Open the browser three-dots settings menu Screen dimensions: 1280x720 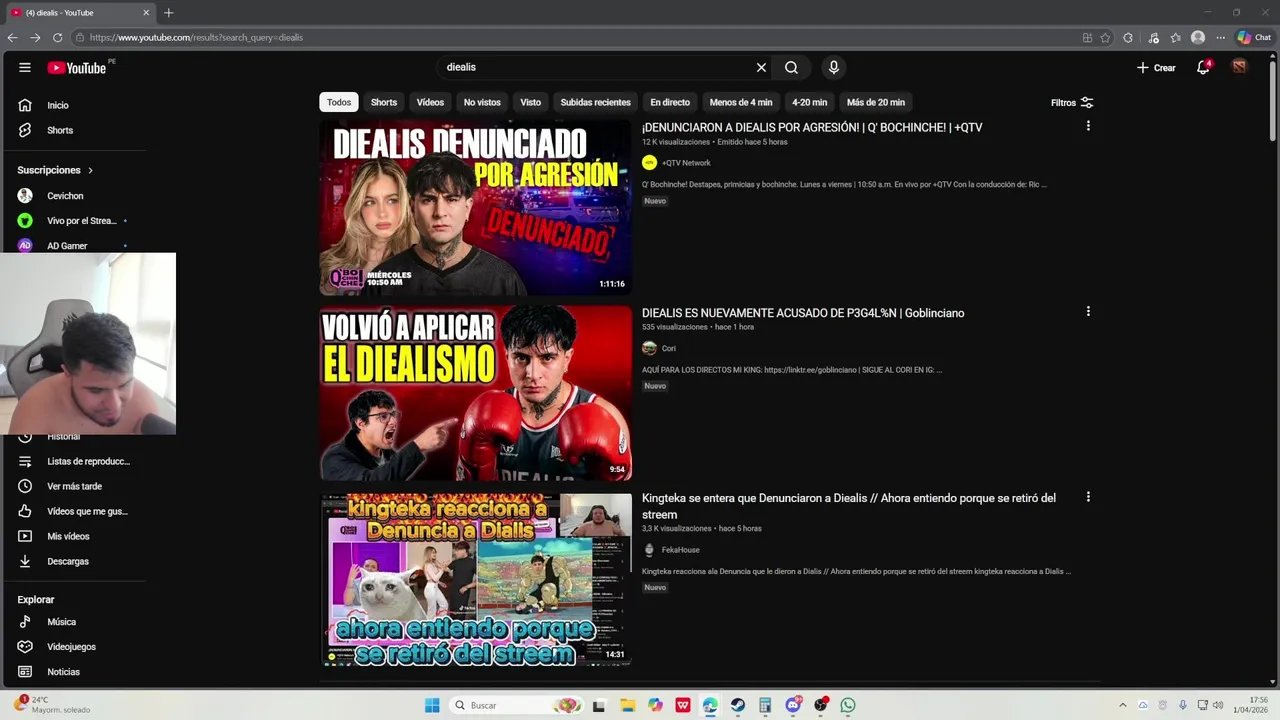[1220, 37]
